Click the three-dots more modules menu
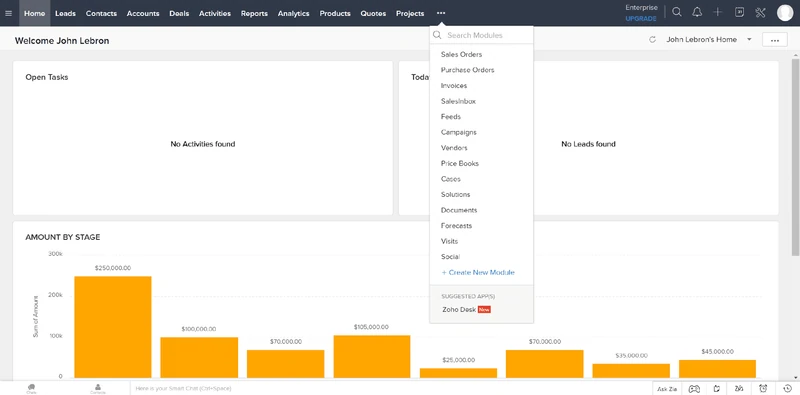 (441, 13)
